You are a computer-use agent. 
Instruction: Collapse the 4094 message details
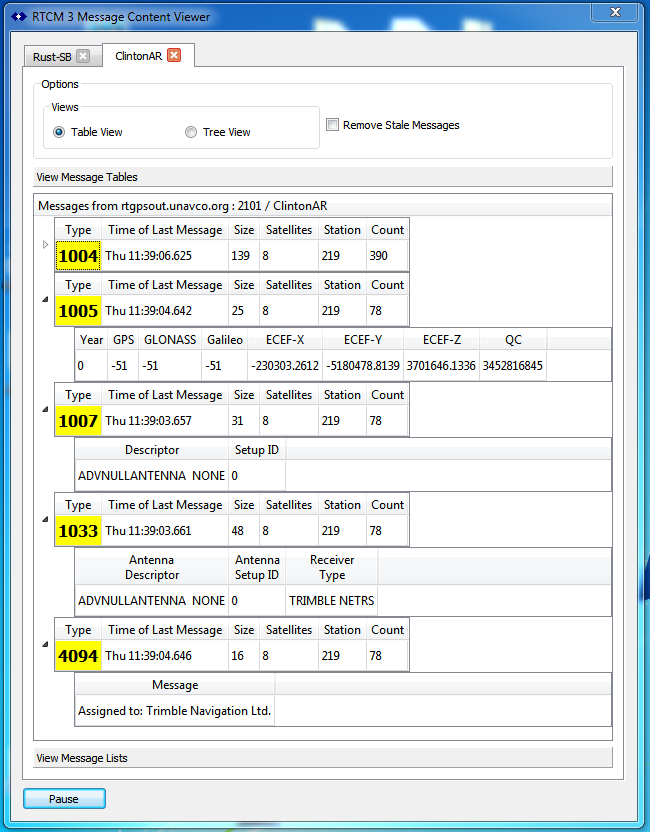coord(45,644)
